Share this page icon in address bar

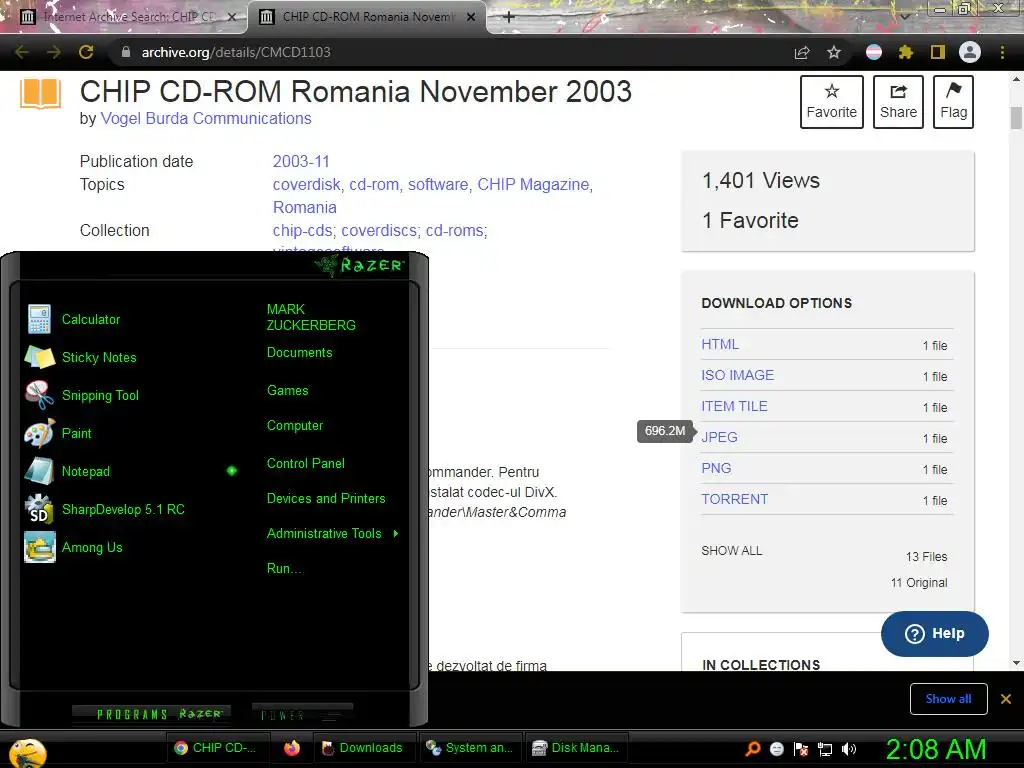click(802, 52)
